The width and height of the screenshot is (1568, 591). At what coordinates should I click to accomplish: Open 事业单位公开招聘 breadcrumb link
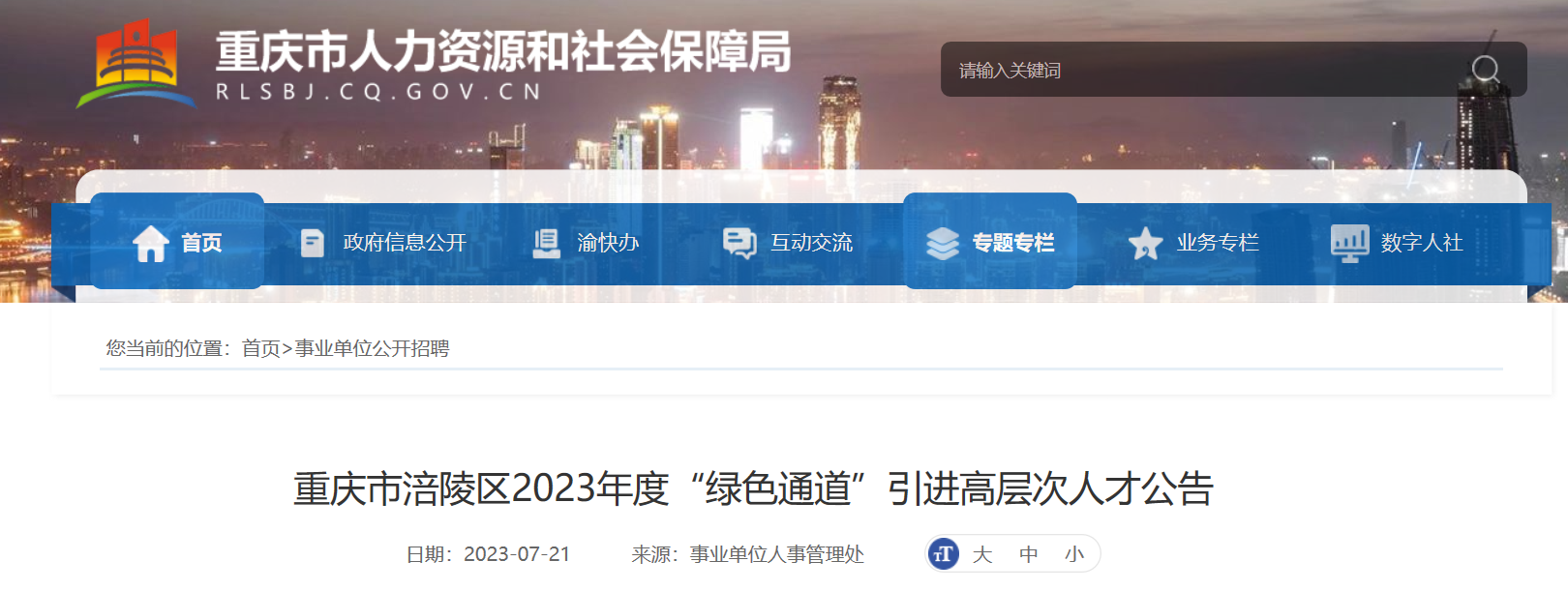pyautogui.click(x=372, y=348)
